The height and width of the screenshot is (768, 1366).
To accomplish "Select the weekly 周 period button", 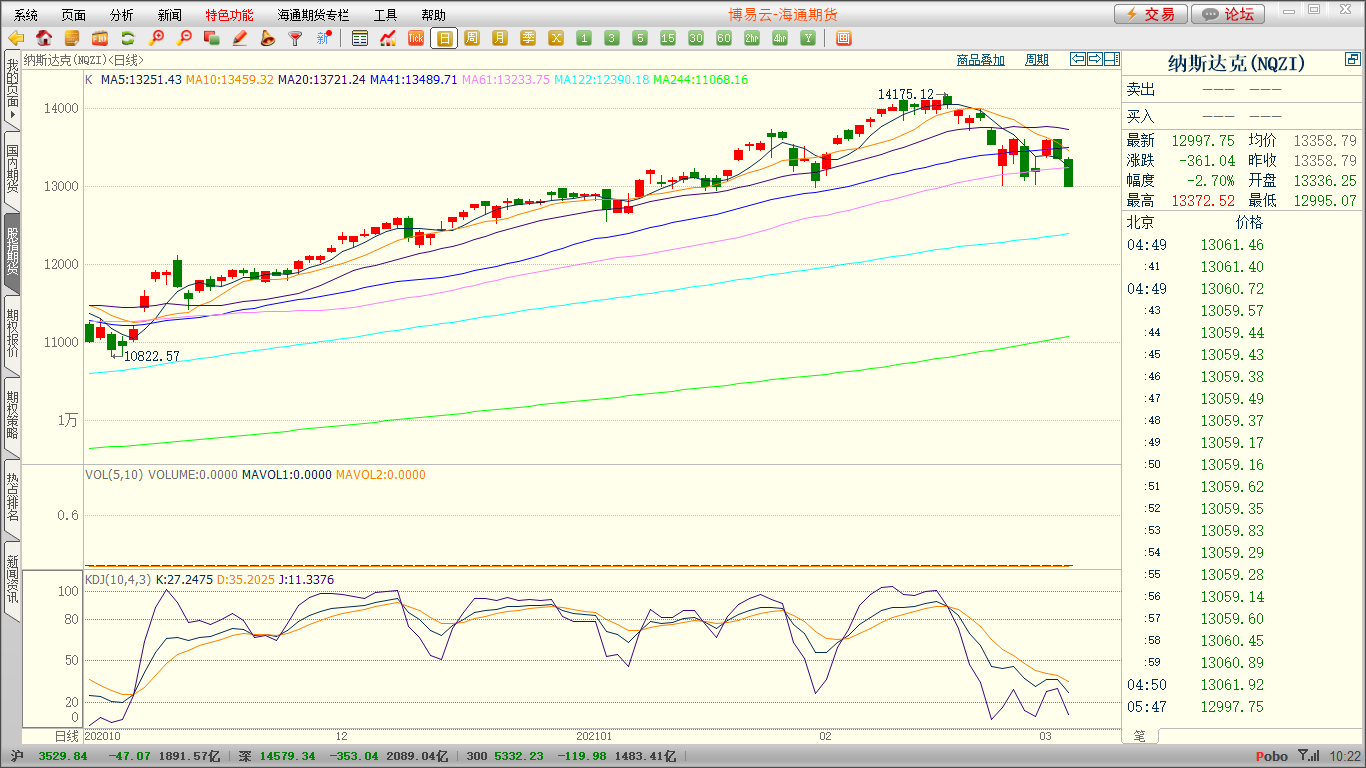I will click(472, 38).
